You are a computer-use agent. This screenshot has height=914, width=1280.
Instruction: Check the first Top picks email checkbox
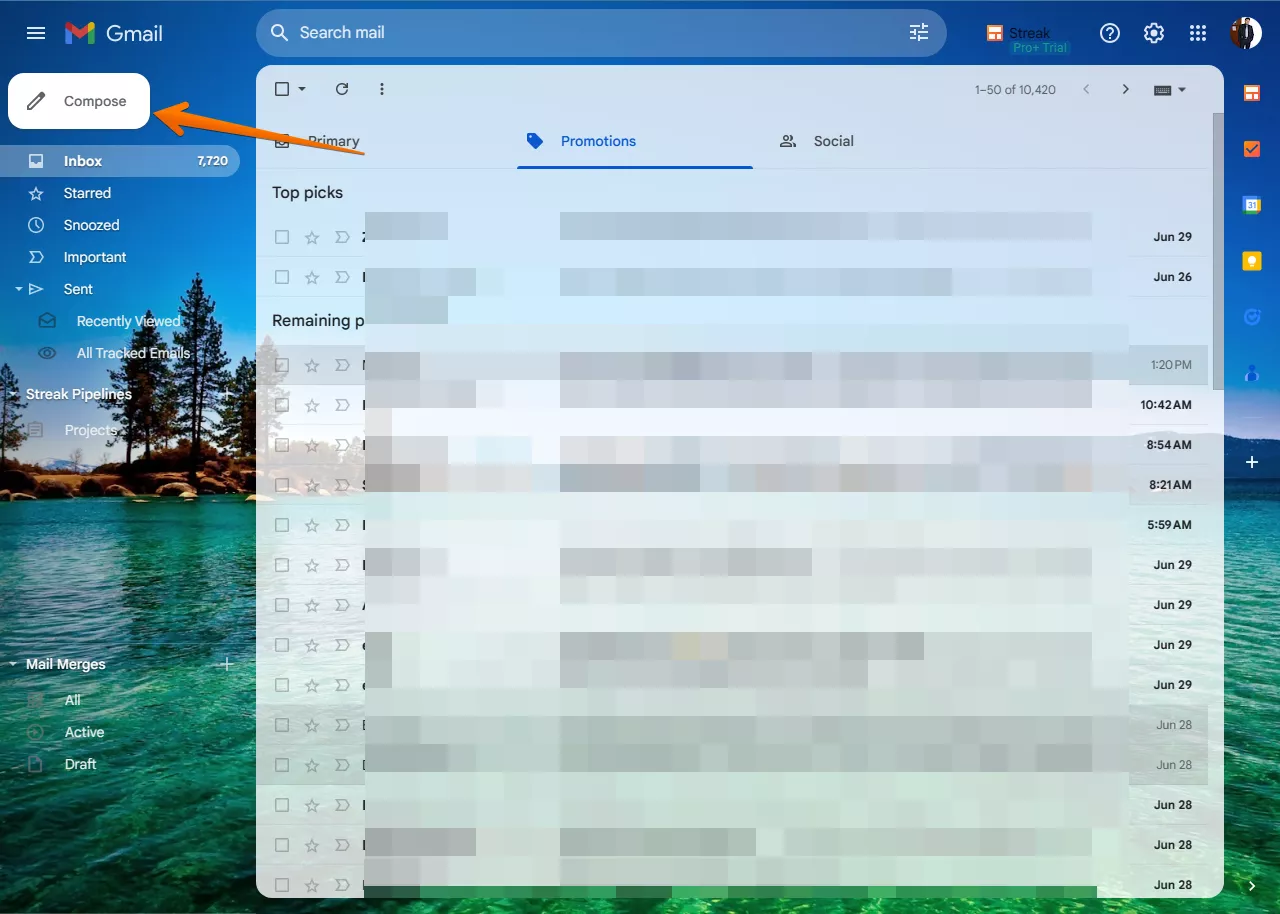coord(282,237)
